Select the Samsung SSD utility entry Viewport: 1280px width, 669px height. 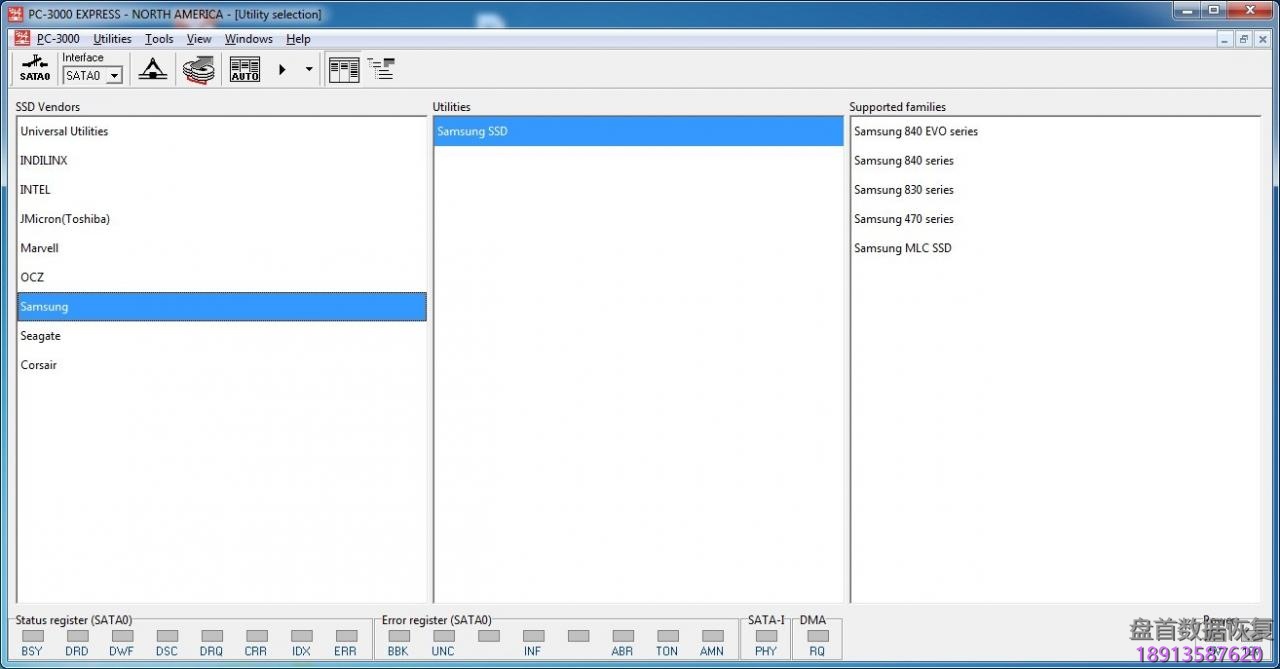(472, 131)
